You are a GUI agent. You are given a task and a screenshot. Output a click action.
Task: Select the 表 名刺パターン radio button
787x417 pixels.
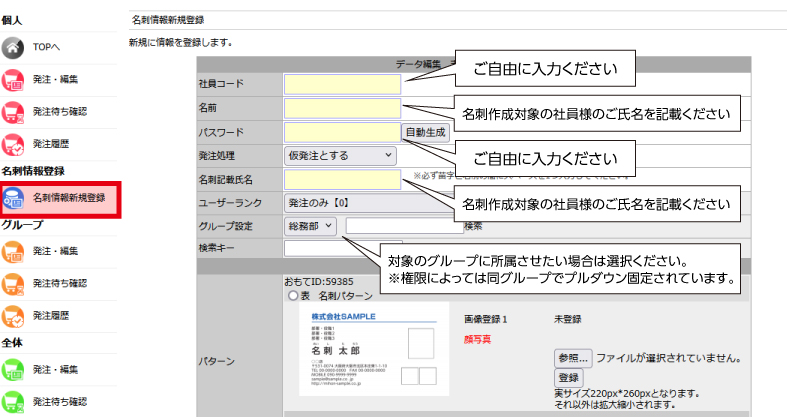(293, 296)
